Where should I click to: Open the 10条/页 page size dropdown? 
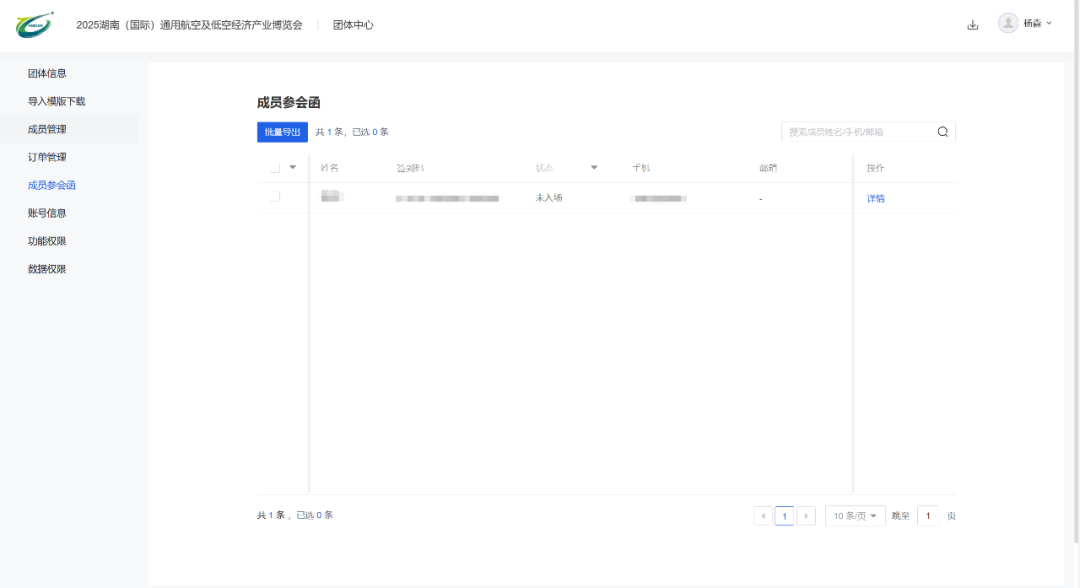(854, 515)
